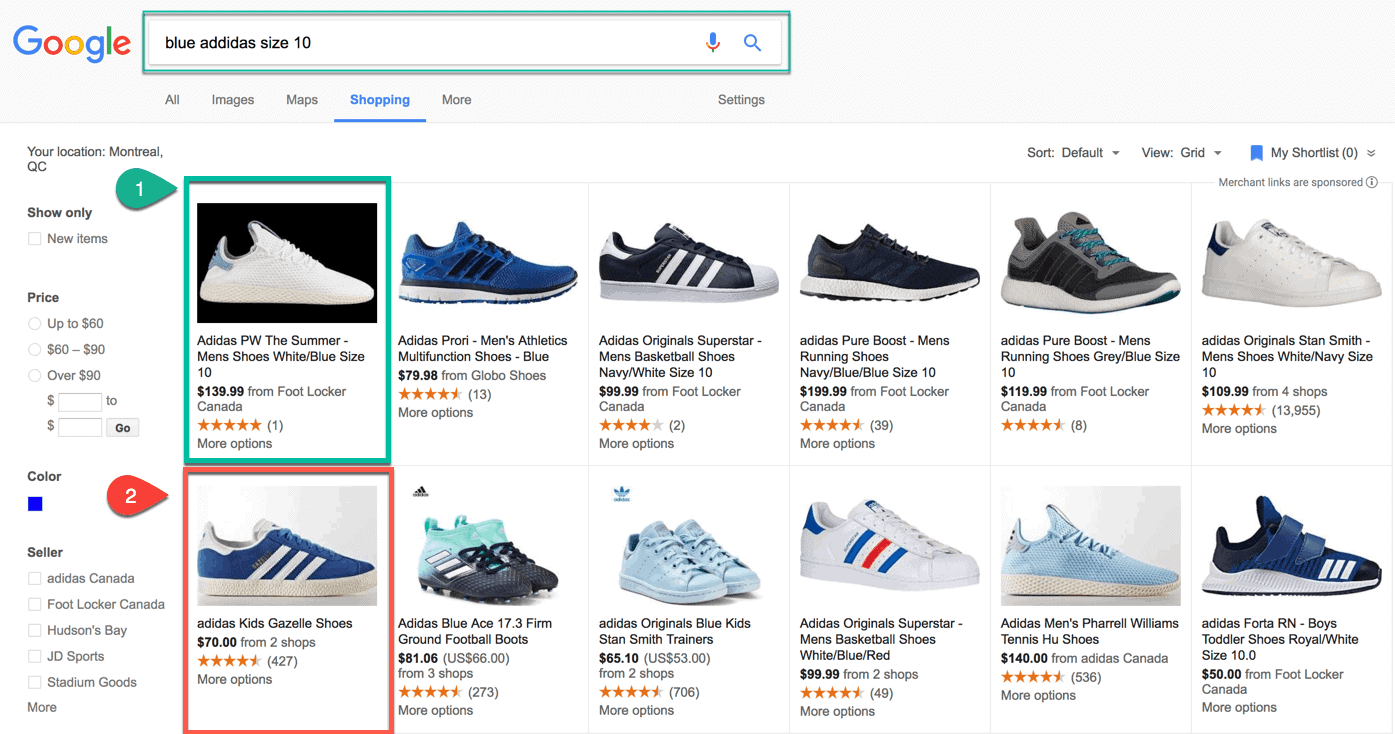
Task: Open adidas Forta RN Boys Toddler title link
Action: click(1280, 639)
